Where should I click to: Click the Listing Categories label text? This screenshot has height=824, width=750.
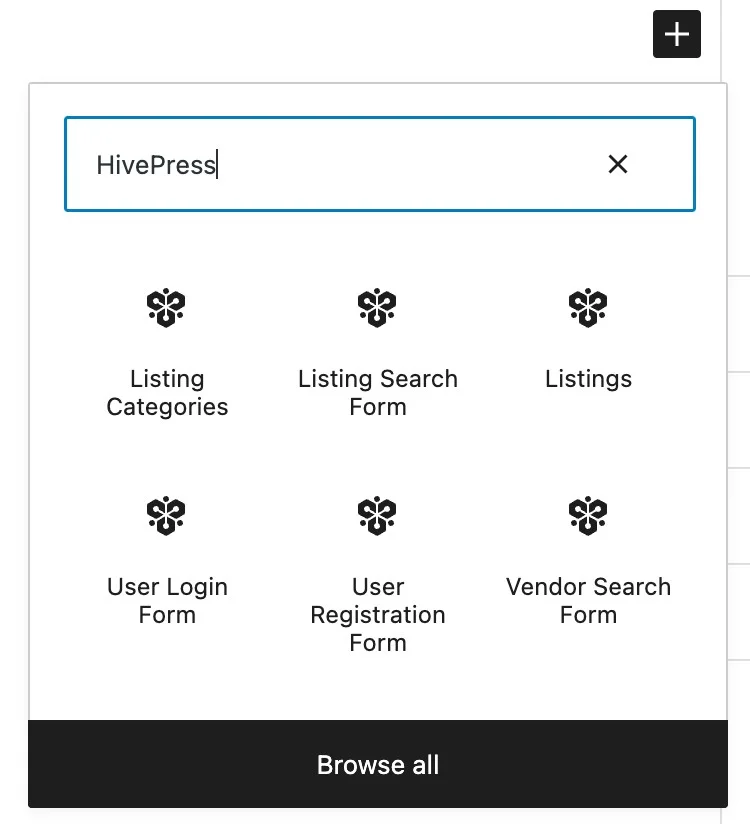click(x=166, y=393)
